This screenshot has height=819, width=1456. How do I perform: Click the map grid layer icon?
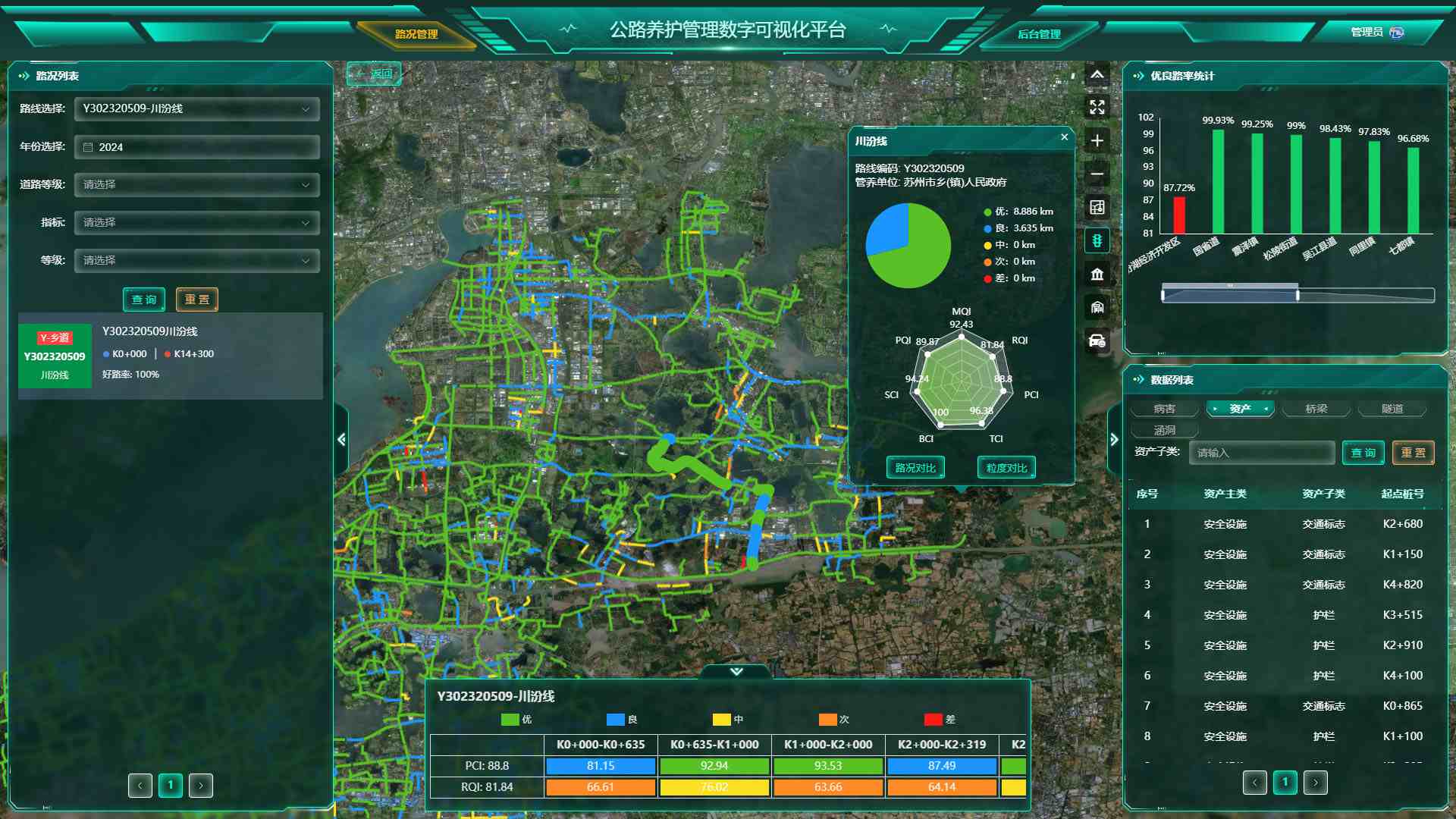point(1097,207)
